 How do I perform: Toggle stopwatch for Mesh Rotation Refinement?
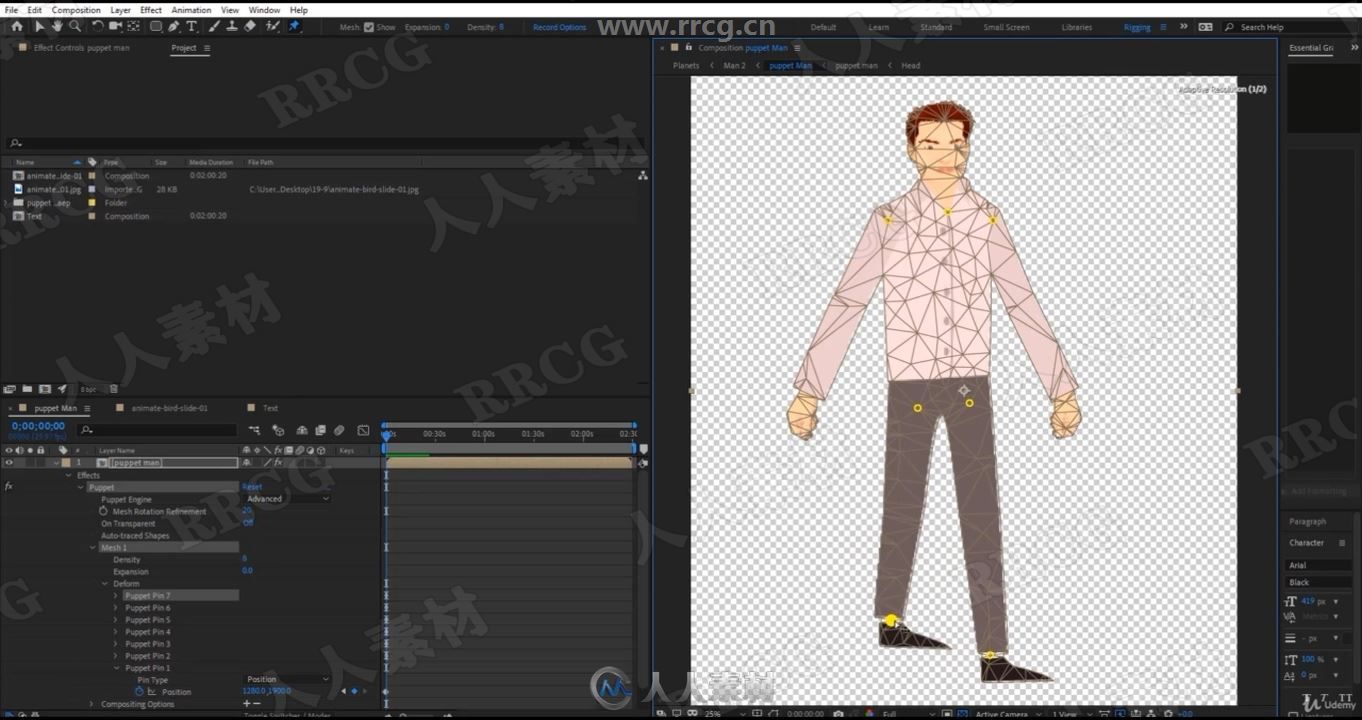[103, 511]
